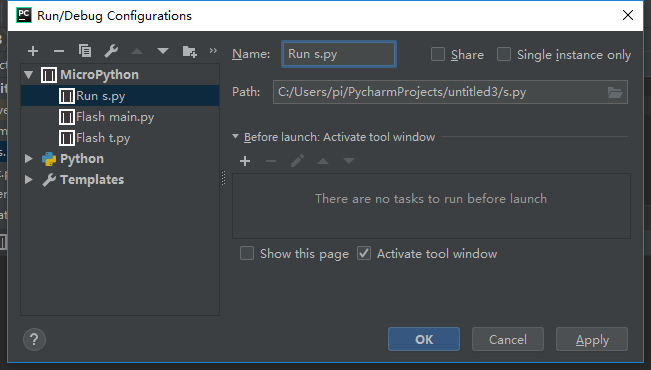Remove before launch task
Viewport: 651px width, 370px height.
coord(271,161)
